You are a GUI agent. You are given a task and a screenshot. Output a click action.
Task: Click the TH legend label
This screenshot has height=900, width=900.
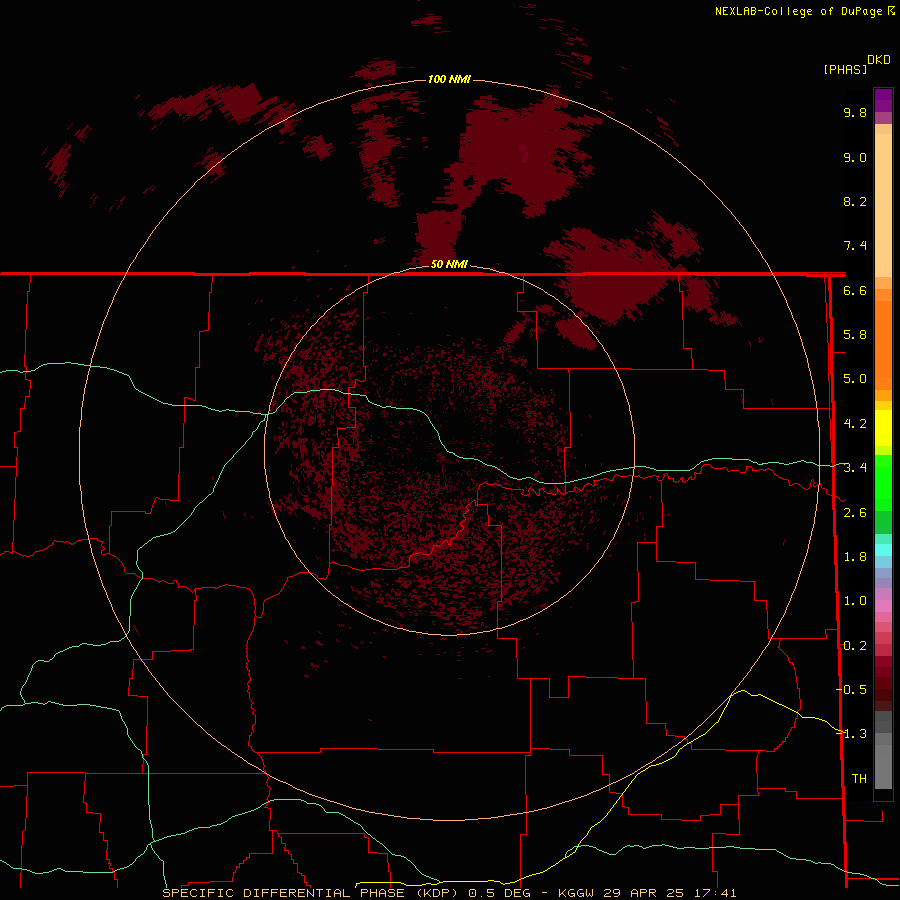click(x=859, y=779)
